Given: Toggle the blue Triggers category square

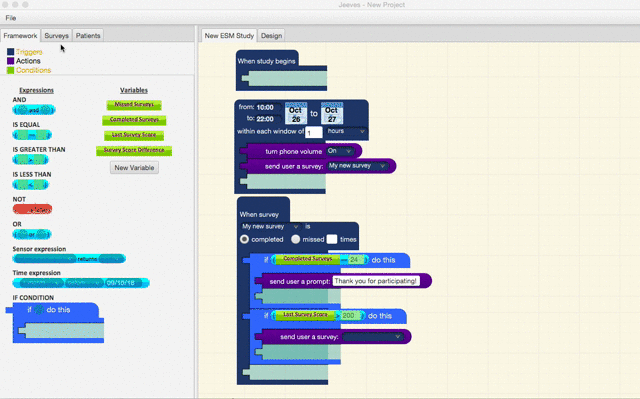Looking at the screenshot, I should pos(11,52).
